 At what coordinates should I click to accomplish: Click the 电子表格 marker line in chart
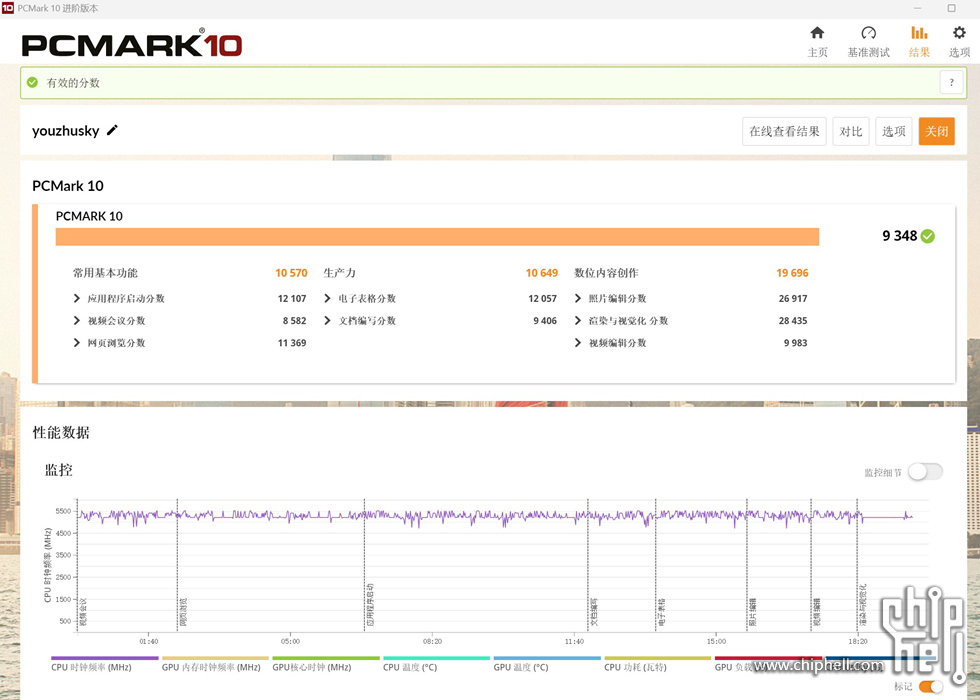point(656,564)
